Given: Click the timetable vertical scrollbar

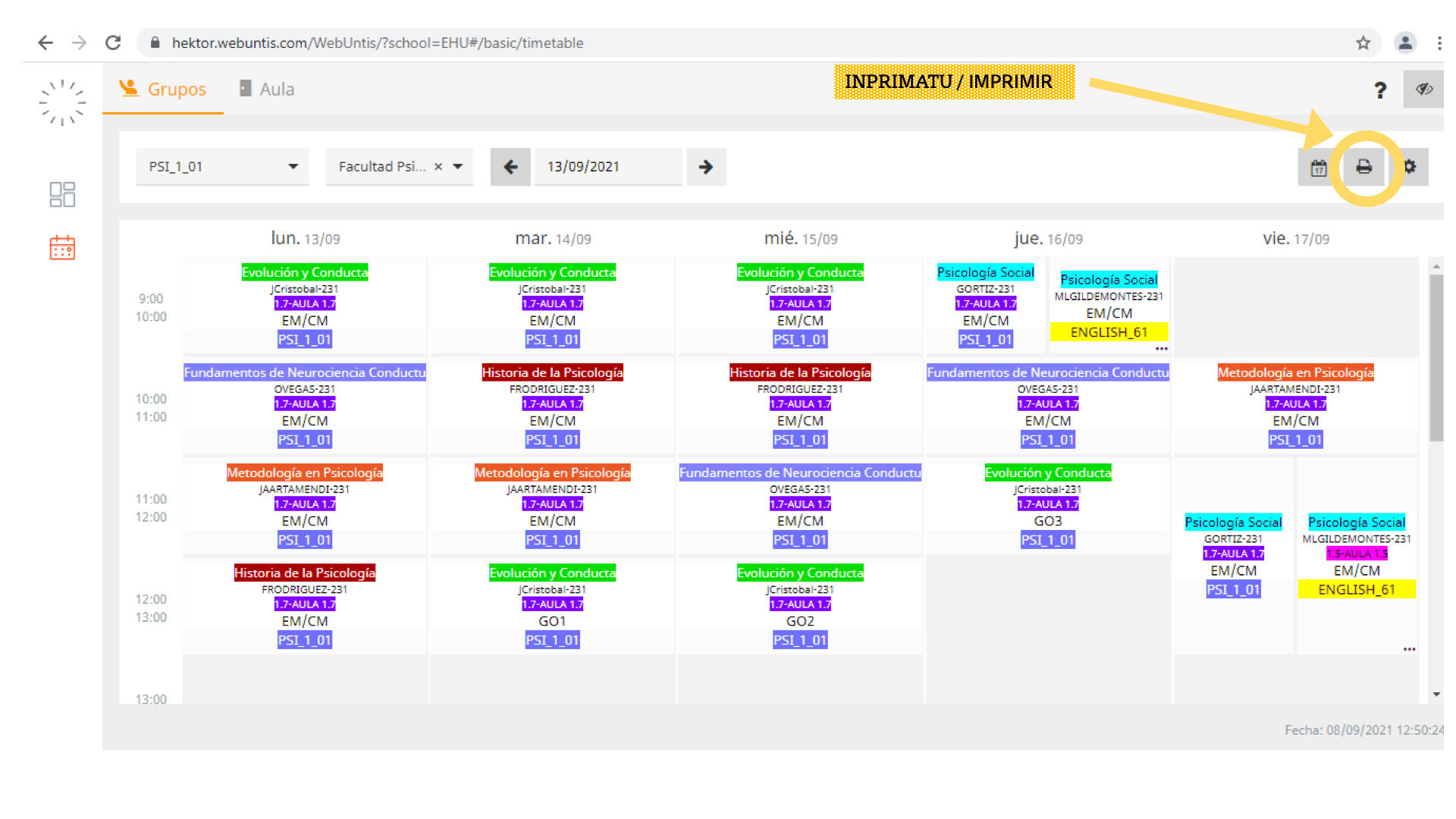Looking at the screenshot, I should pyautogui.click(x=1436, y=356).
